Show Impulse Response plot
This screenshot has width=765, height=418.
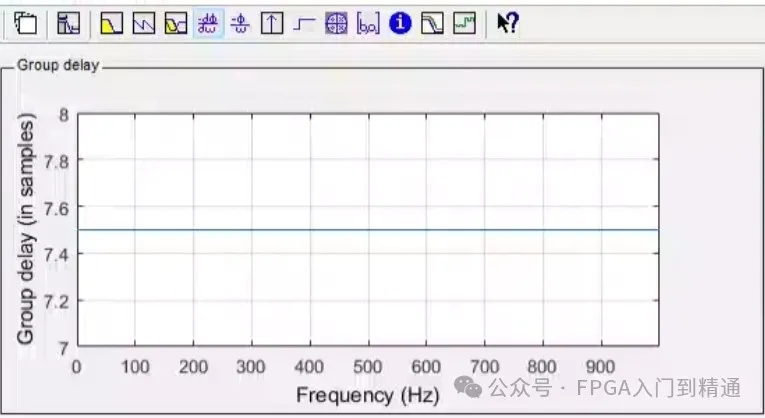coord(272,23)
